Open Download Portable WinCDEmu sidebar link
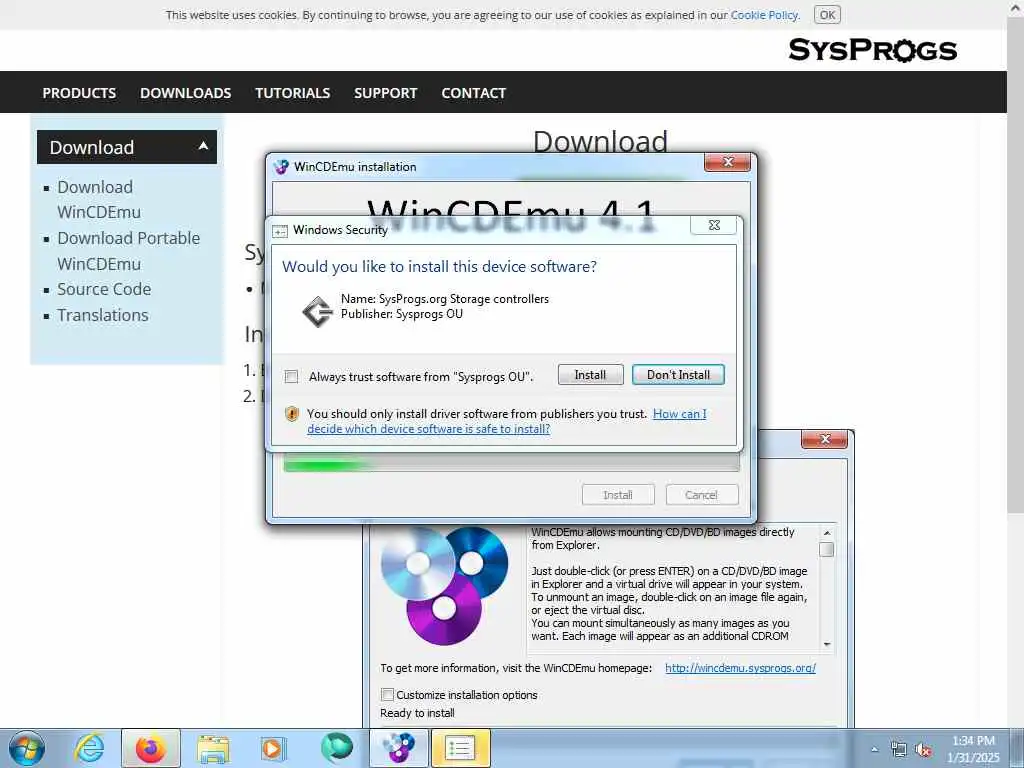 [128, 251]
